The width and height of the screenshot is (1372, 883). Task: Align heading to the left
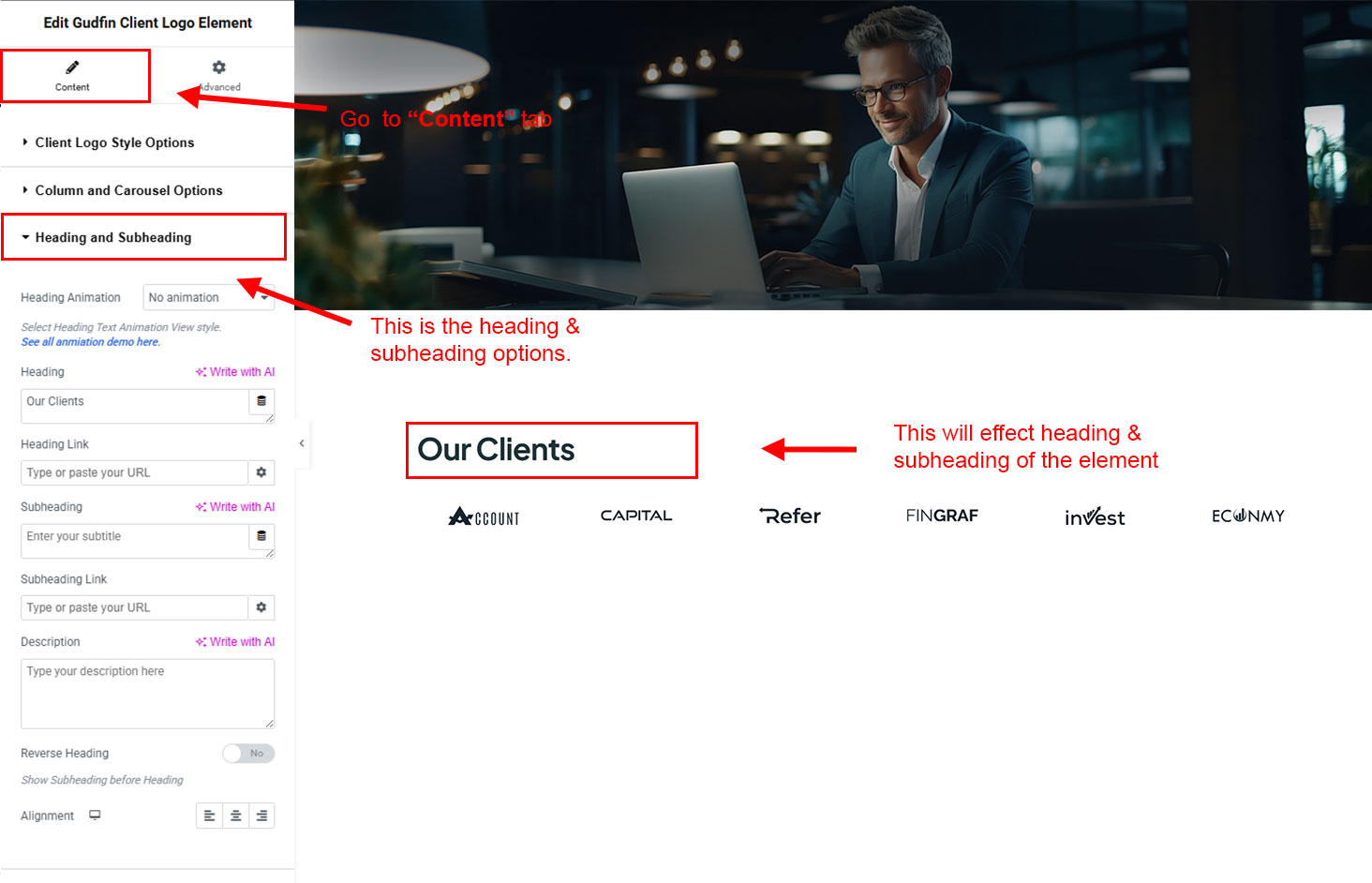coord(209,816)
